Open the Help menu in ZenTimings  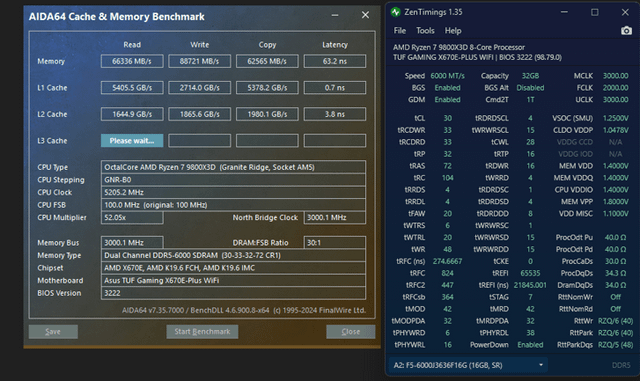point(453,31)
